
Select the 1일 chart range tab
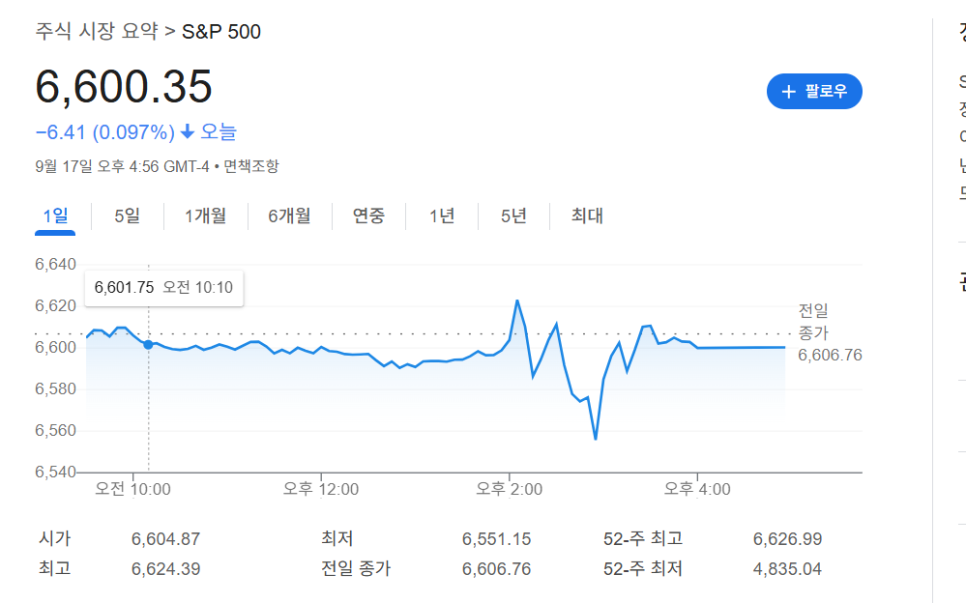pyautogui.click(x=55, y=216)
